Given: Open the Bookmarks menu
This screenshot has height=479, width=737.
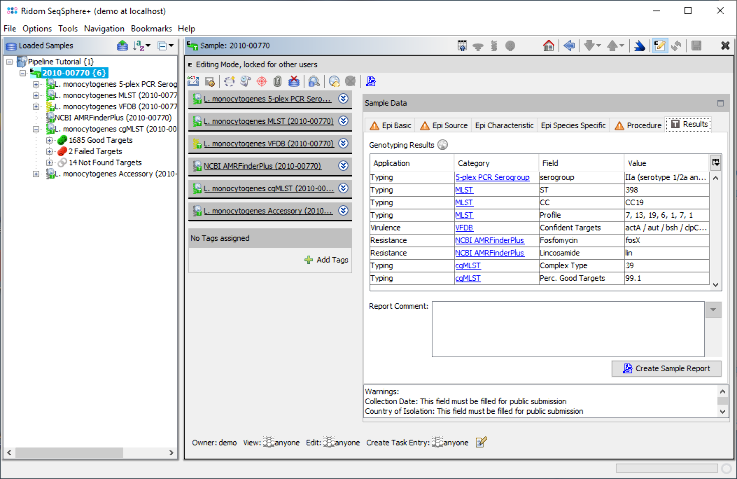Looking at the screenshot, I should (151, 28).
